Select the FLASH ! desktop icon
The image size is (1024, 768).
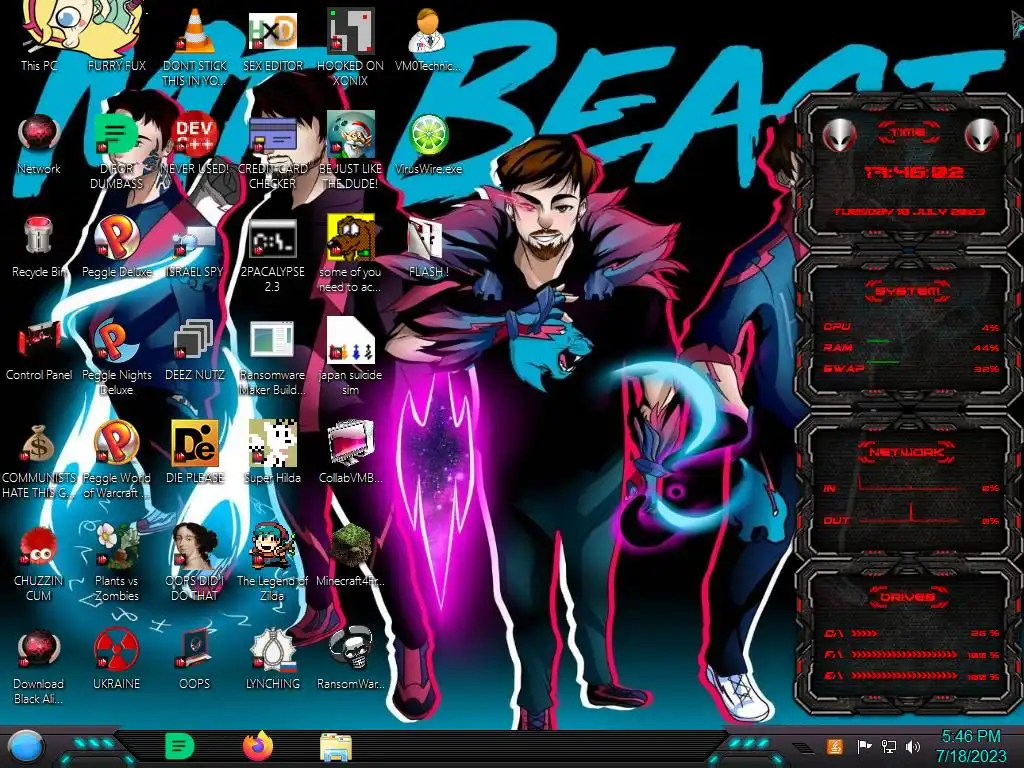click(428, 248)
